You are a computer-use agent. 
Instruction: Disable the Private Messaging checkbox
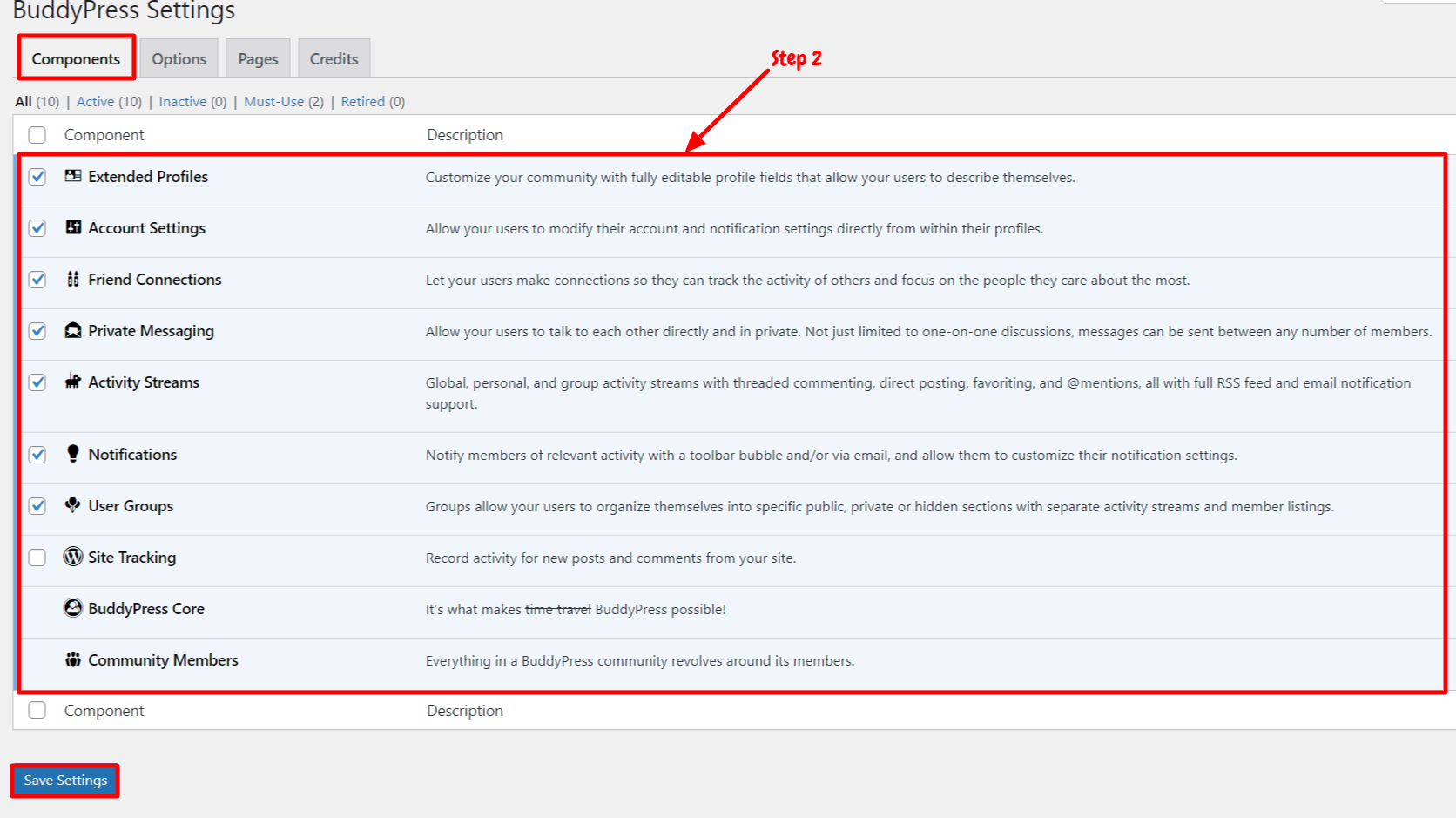click(x=37, y=331)
